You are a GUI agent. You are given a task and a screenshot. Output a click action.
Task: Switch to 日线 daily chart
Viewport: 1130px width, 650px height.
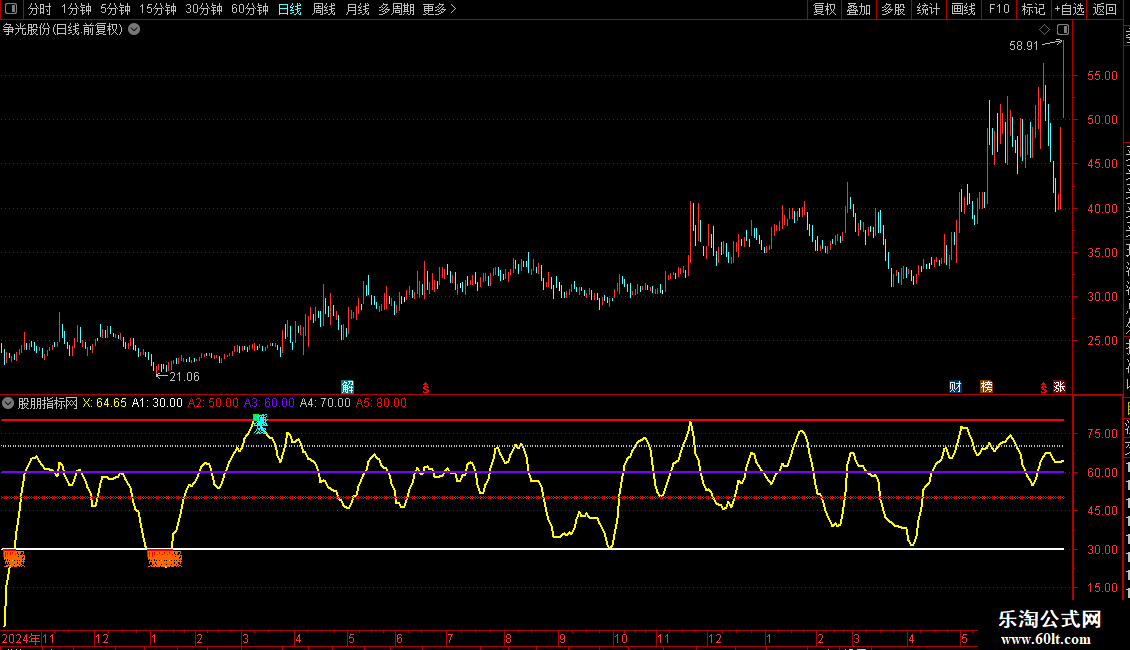pos(290,9)
